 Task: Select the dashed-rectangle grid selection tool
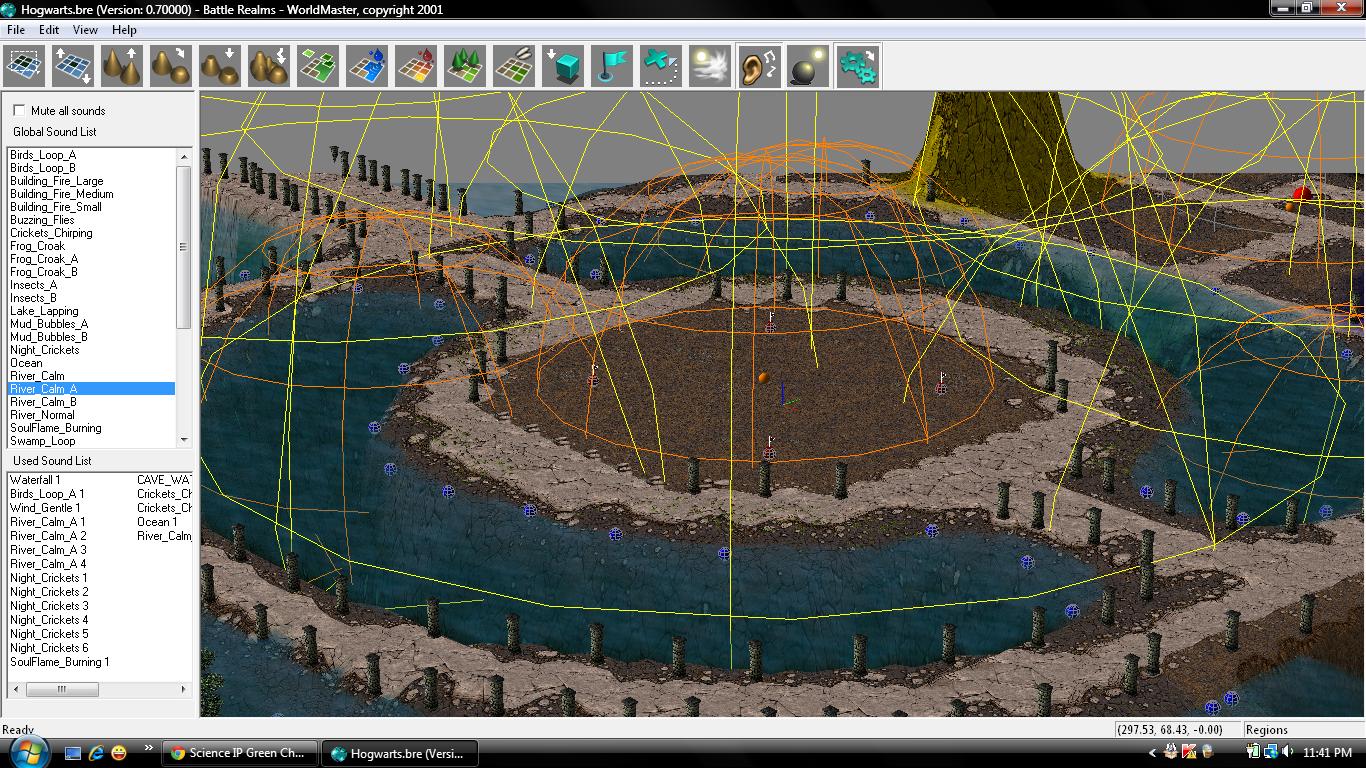[x=24, y=66]
